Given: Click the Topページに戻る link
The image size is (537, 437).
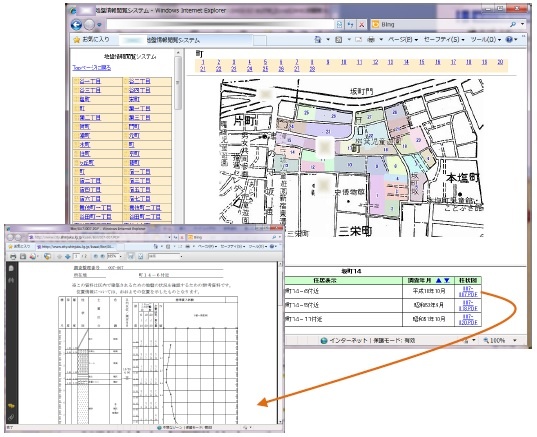Looking at the screenshot, I should pos(92,68).
